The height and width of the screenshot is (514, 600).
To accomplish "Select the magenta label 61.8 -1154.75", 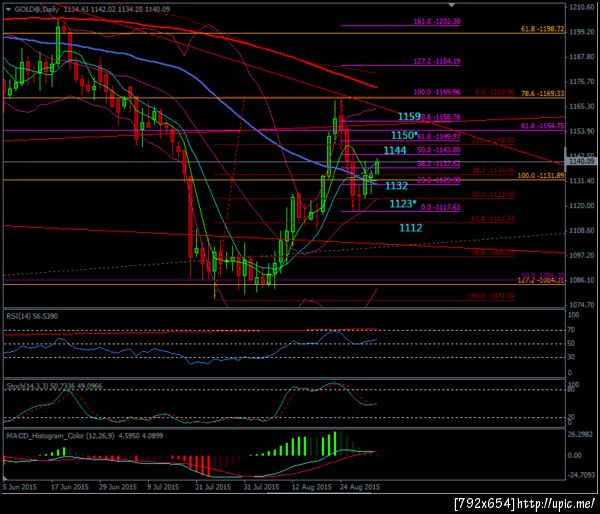I will 543,126.
